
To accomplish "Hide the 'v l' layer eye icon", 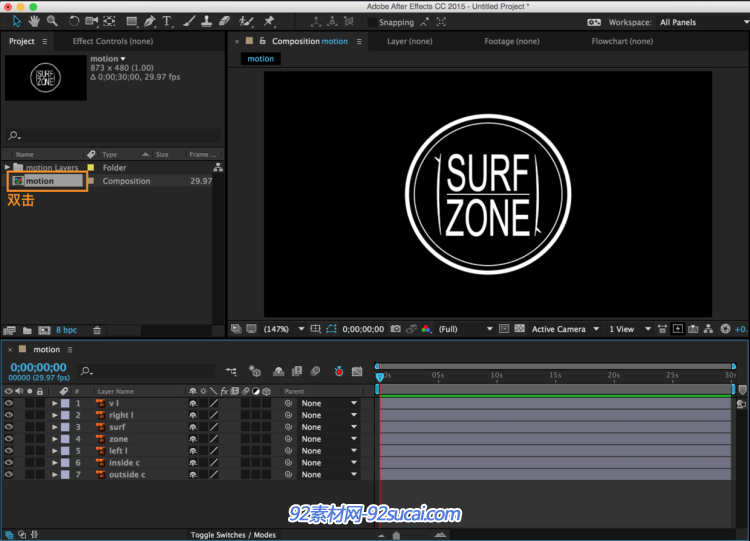I will [x=9, y=403].
